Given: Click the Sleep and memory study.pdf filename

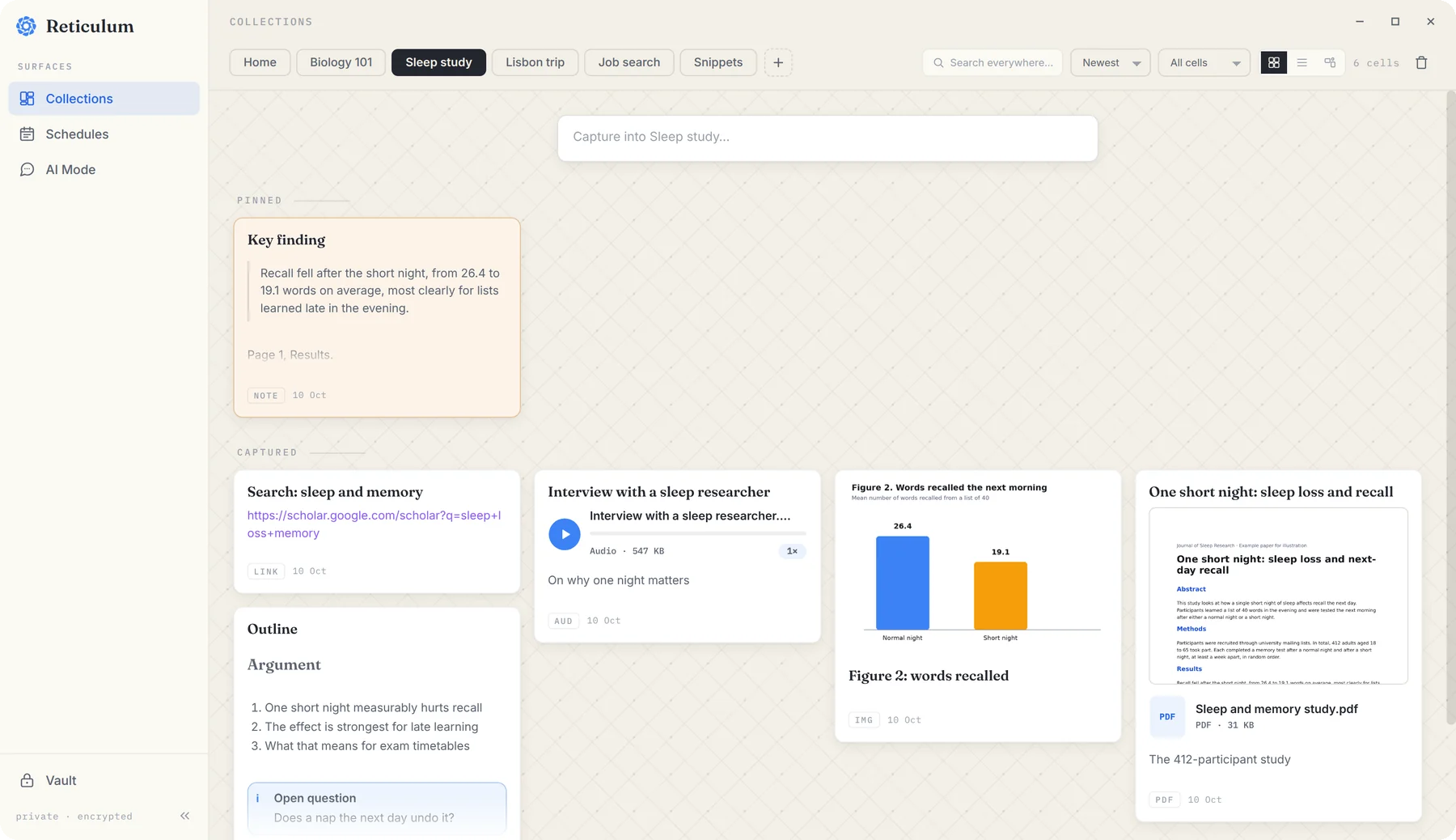Looking at the screenshot, I should pyautogui.click(x=1276, y=709).
